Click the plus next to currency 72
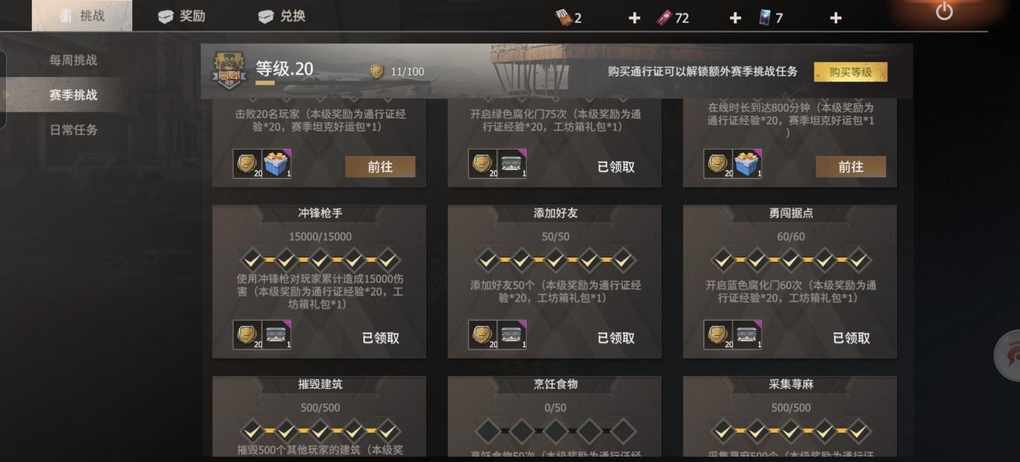The height and width of the screenshot is (462, 1020). [734, 18]
